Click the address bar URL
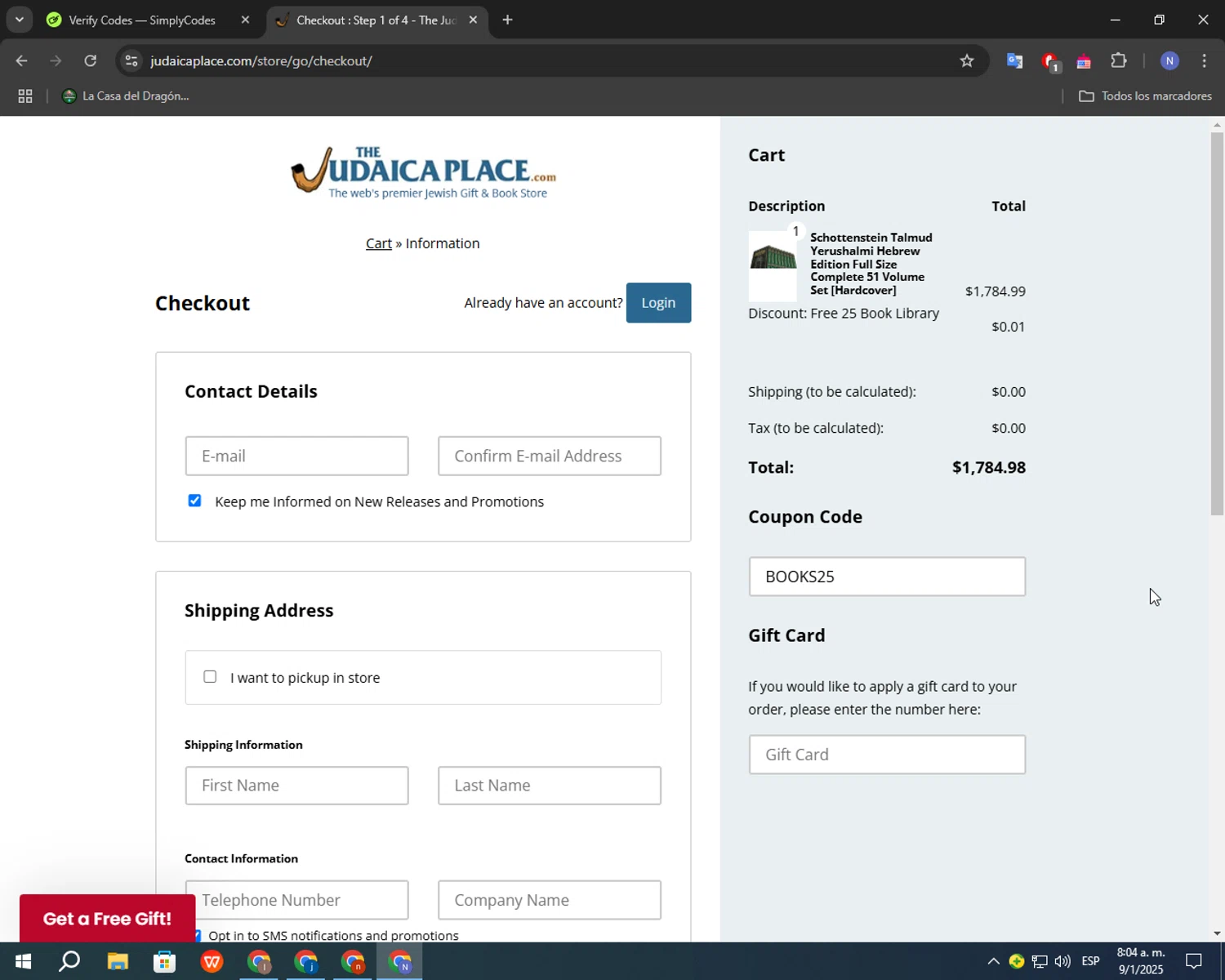Screen dimensions: 1225x980 [261, 60]
